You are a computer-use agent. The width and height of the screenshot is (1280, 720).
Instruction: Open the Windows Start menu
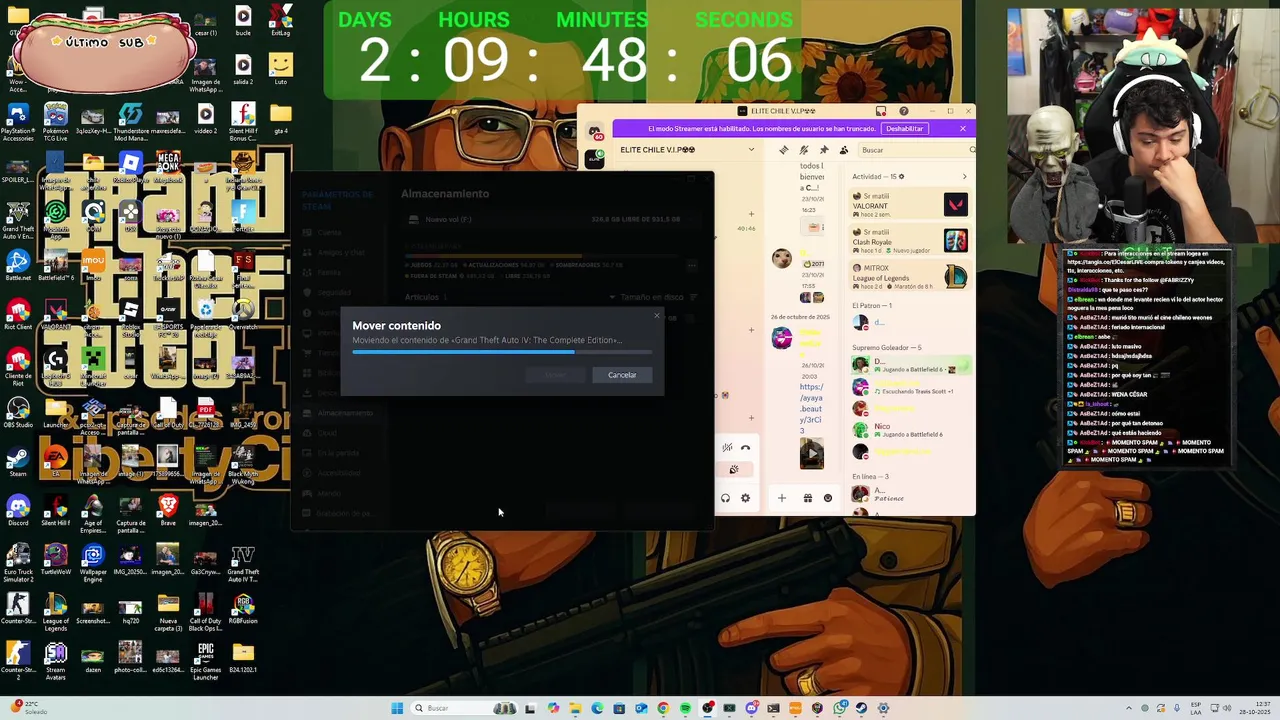(x=397, y=708)
